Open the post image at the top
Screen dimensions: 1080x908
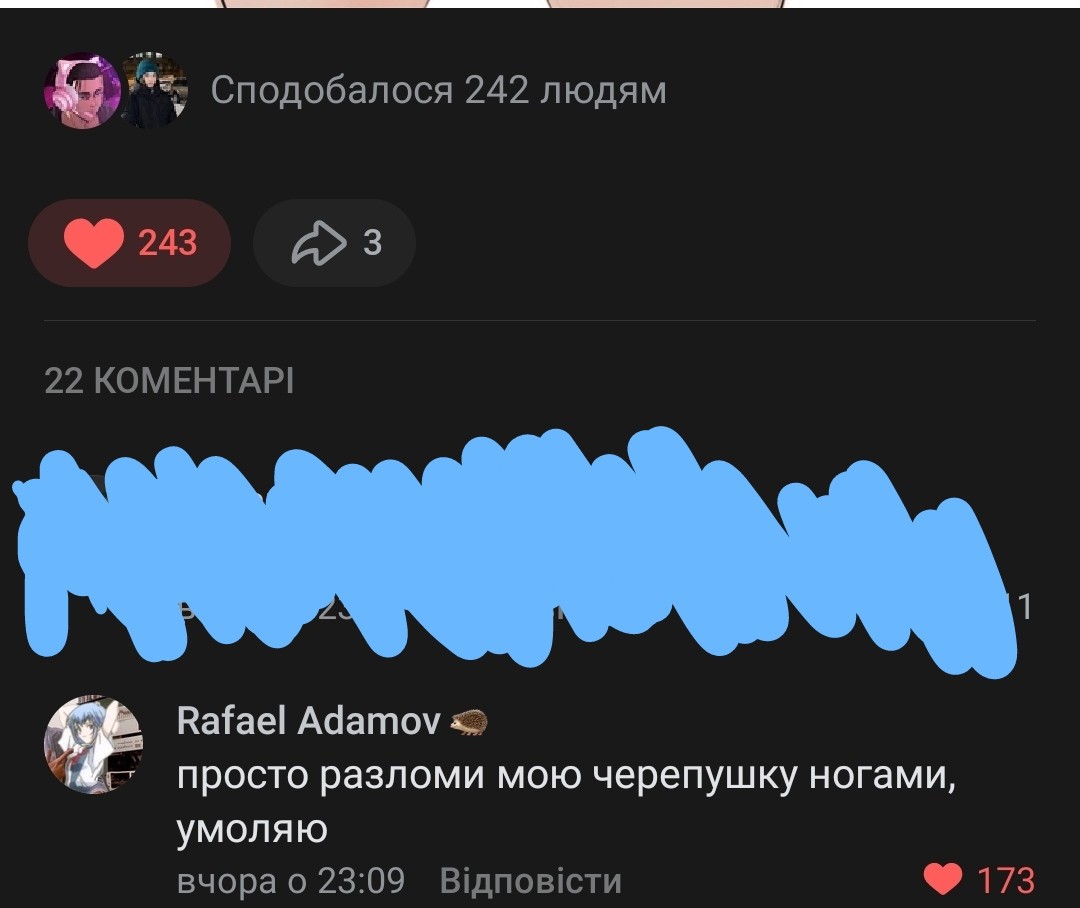click(540, 3)
